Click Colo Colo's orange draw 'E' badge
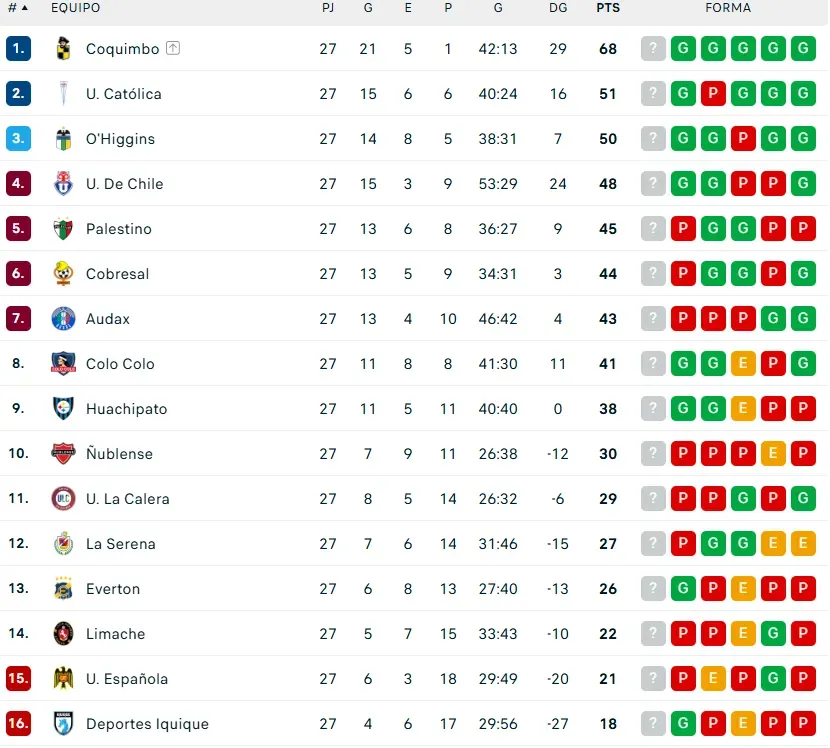 pos(743,364)
